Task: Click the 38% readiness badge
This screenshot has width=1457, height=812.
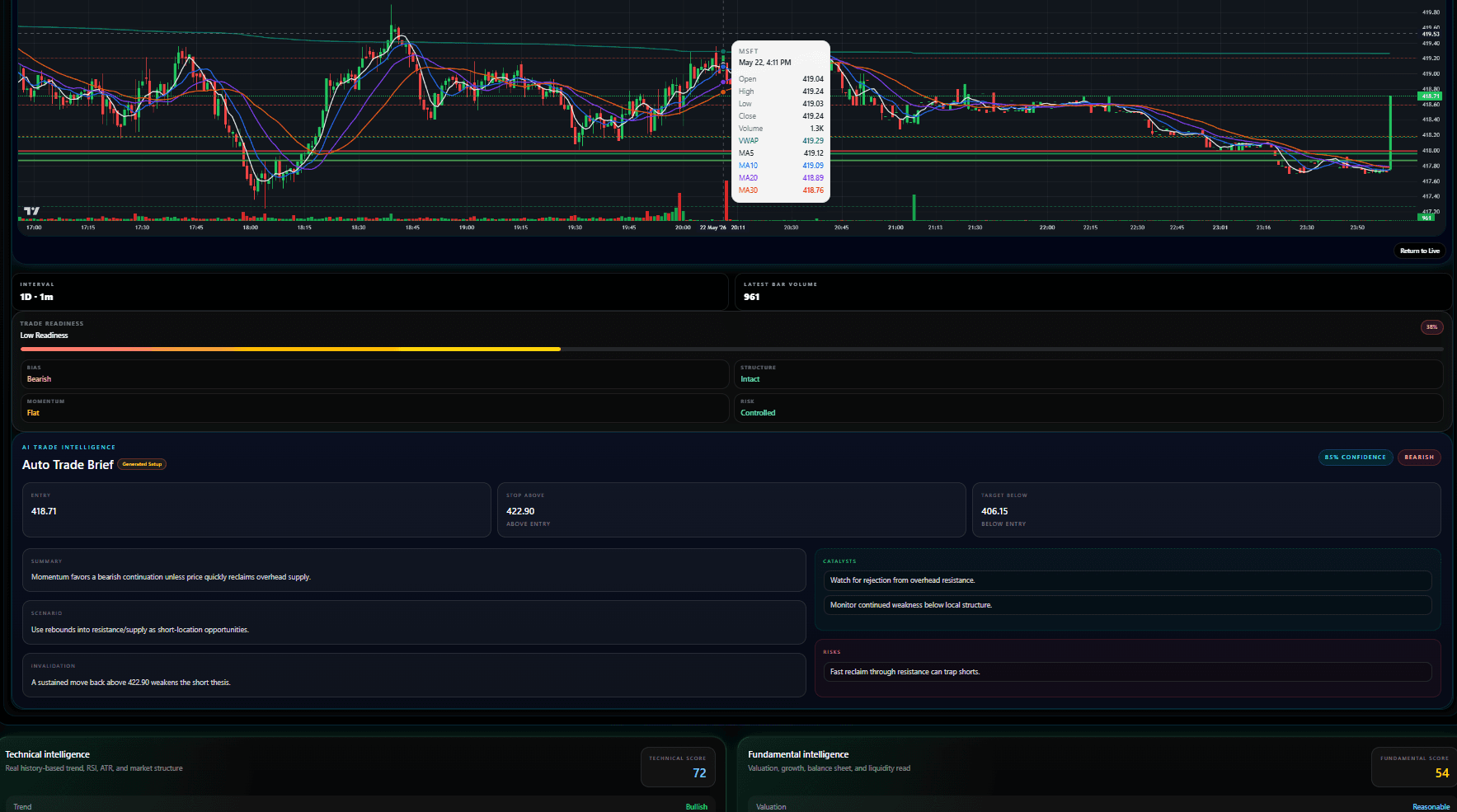Action: (1431, 326)
